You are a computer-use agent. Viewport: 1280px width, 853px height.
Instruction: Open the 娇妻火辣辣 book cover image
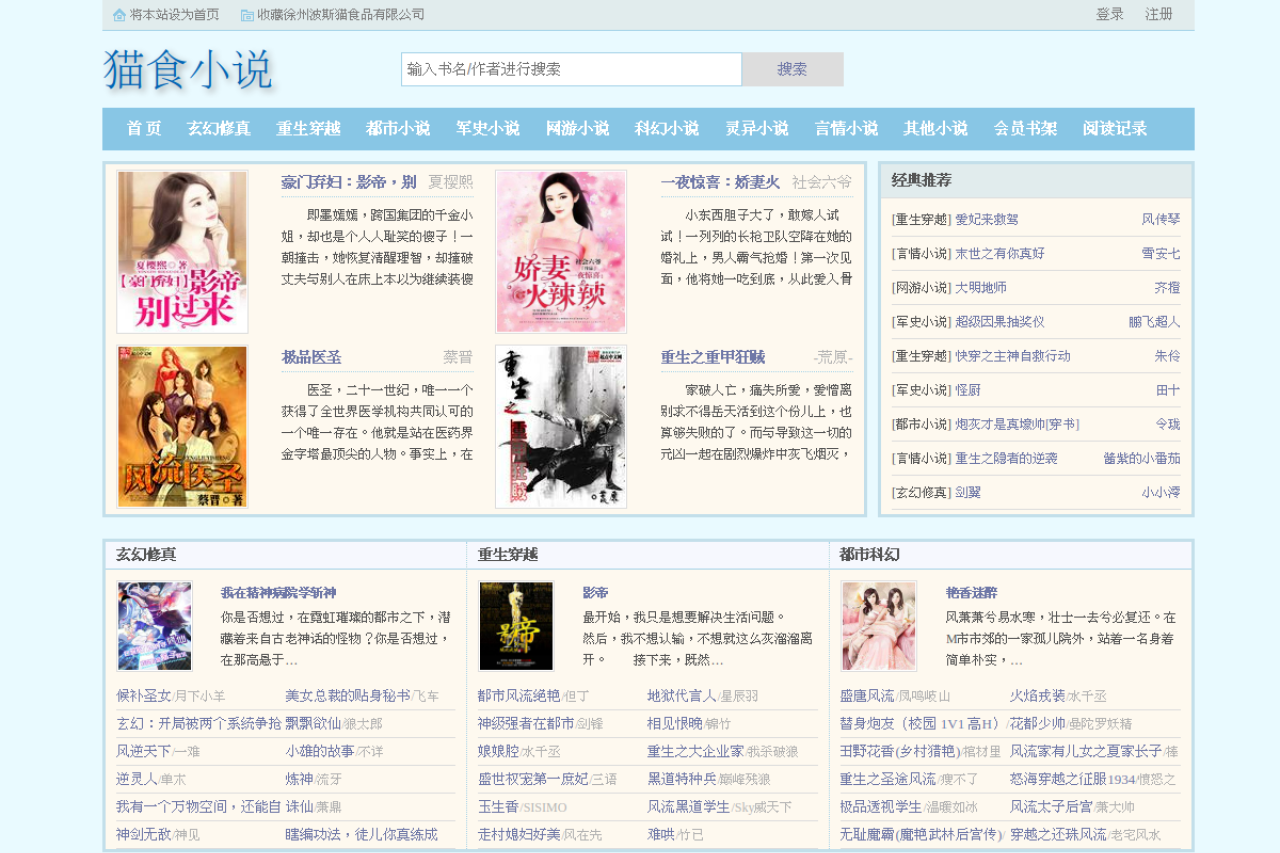tap(561, 251)
